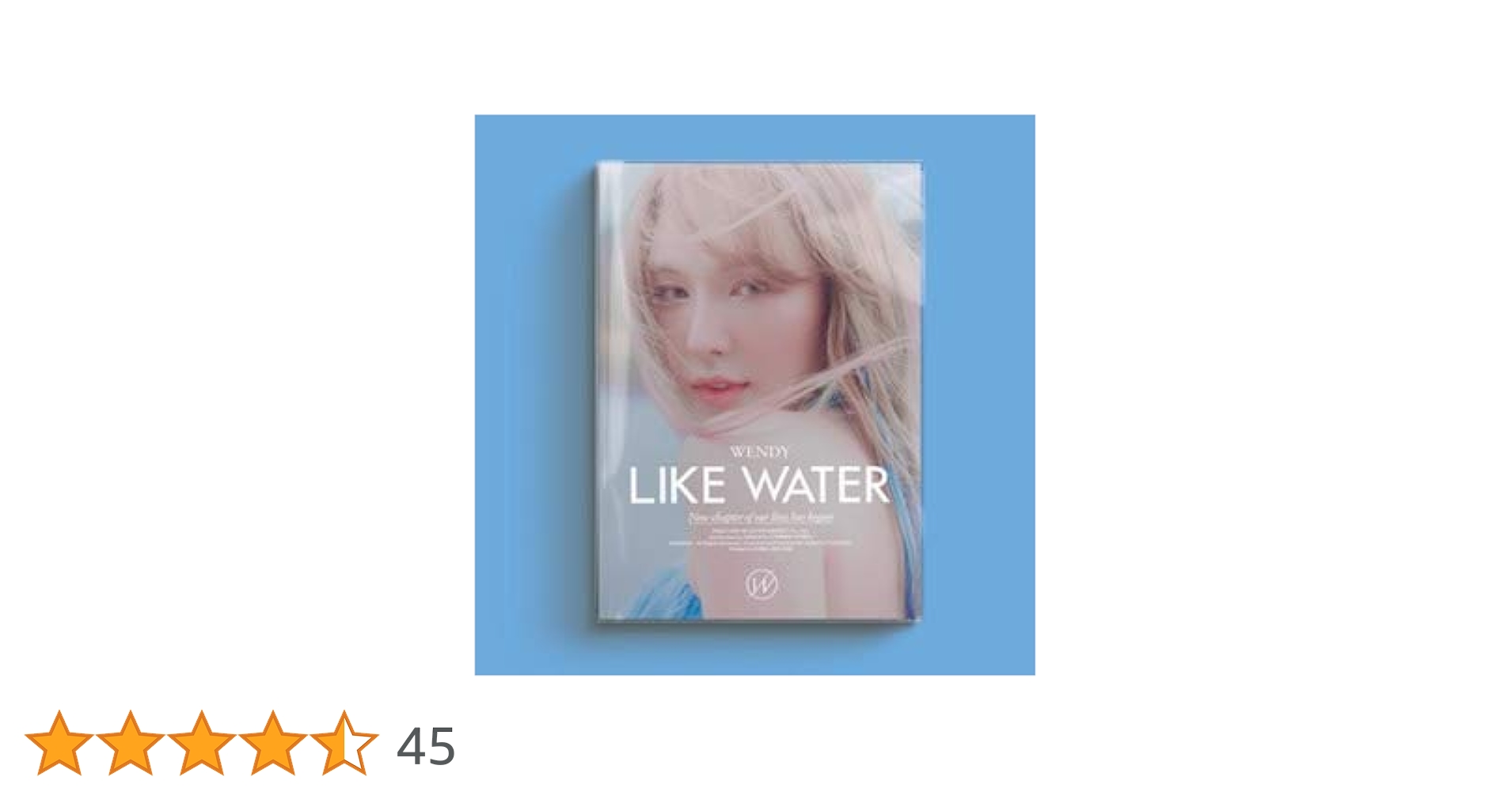Viewport: 1512px width, 792px height.
Task: Click the half-filled fifth rating star
Action: coord(344,743)
